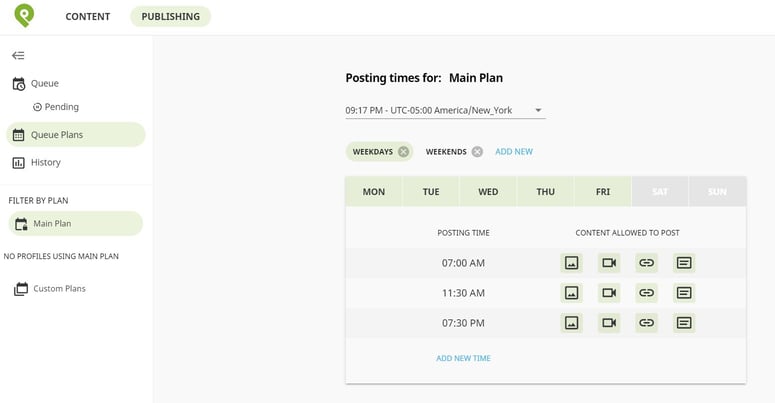Remove the WEEKDAYS group with its X icon

[403, 152]
